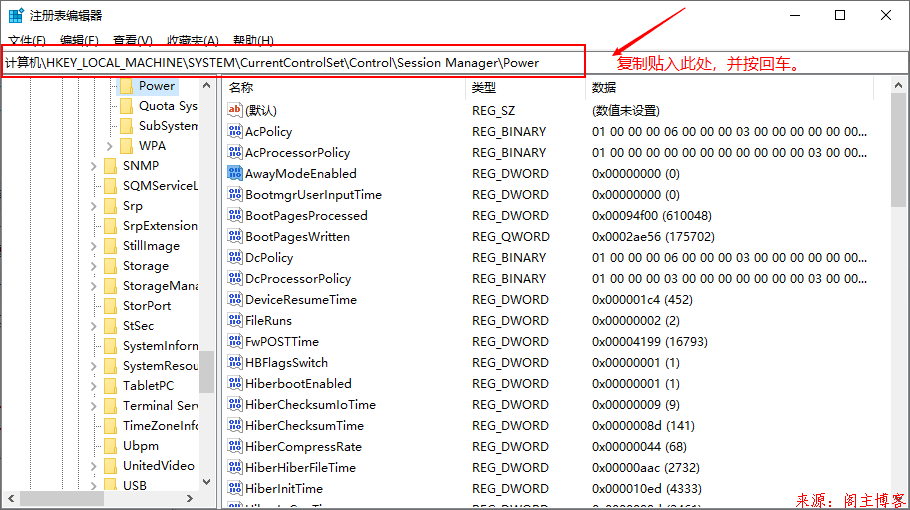
Task: Select the SrpExtensionConfig key
Action: coord(160,226)
